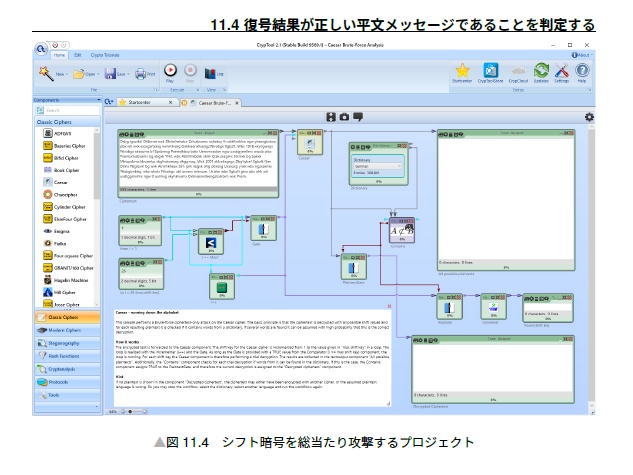Viewport: 633px width, 475px height.
Task: Expand Execute group dialog launcher
Action: (x=197, y=90)
